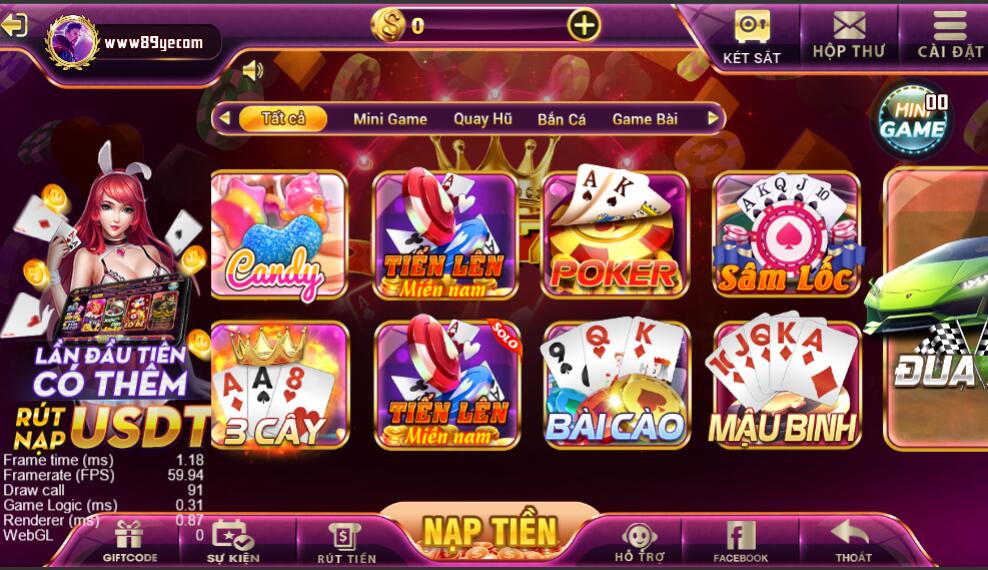The height and width of the screenshot is (570, 988).
Task: Click the logout arrow icon
Action: (14, 25)
